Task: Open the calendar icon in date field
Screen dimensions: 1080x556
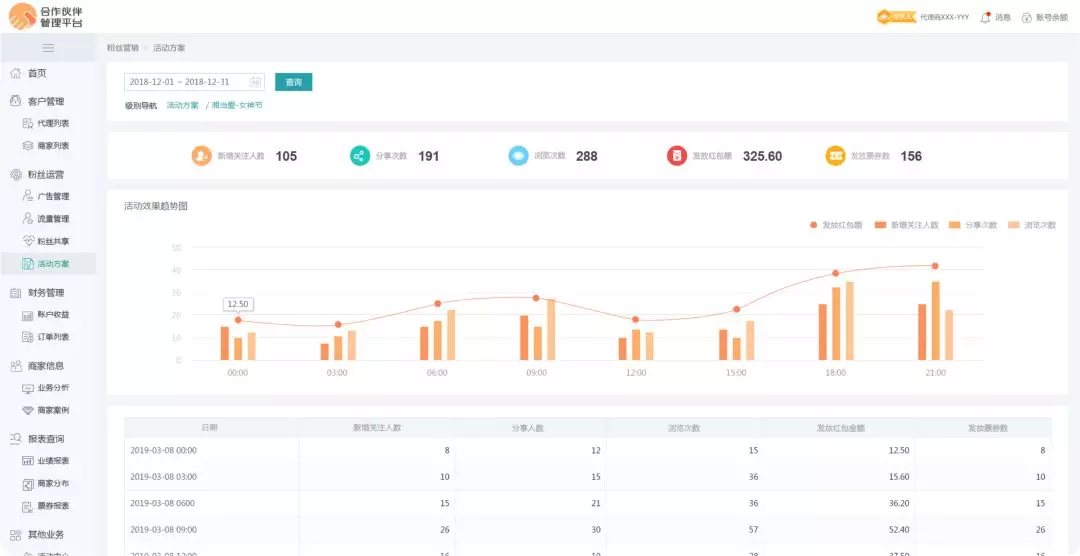Action: (255, 82)
